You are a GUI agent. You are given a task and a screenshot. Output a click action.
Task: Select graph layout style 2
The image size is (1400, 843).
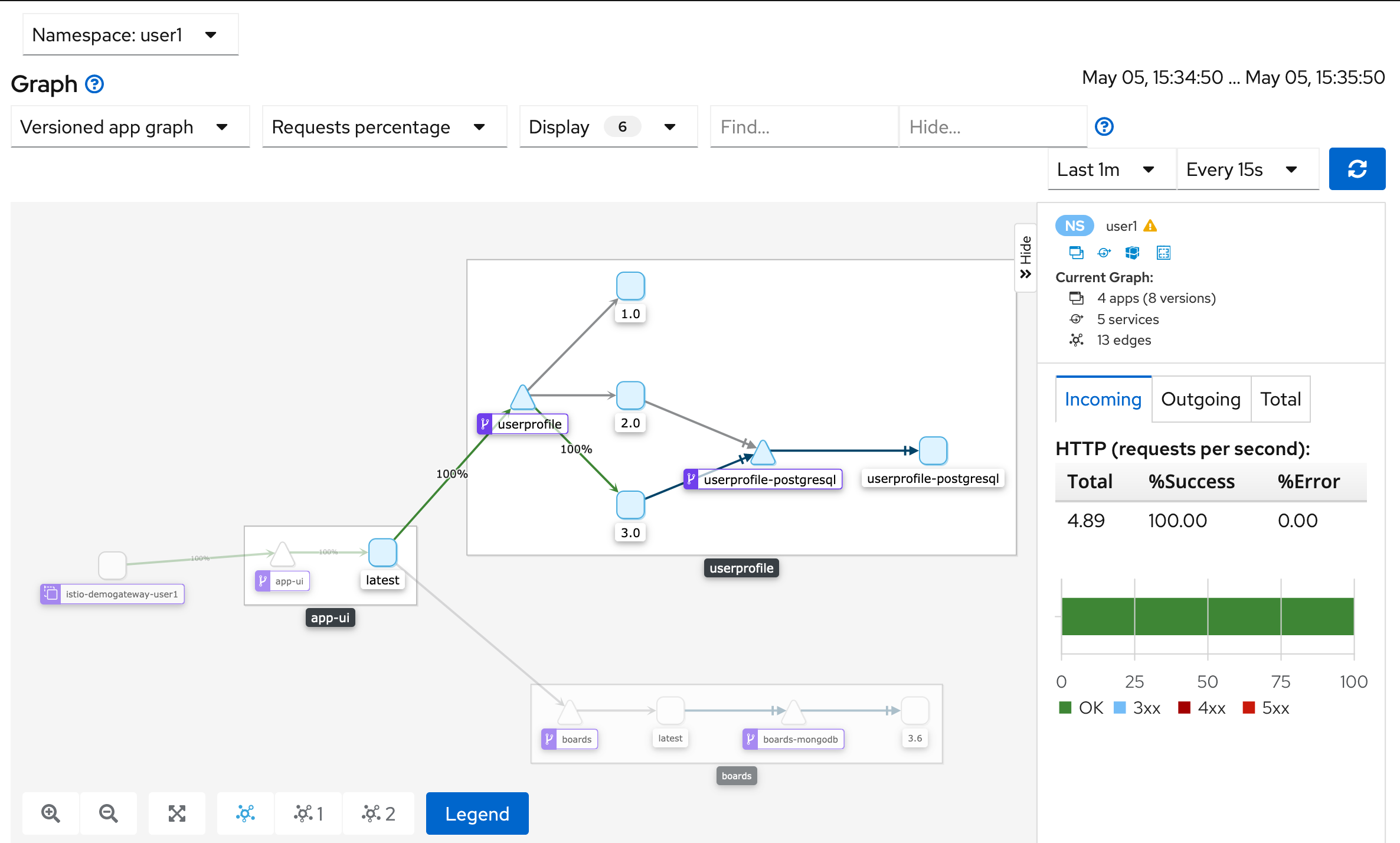click(x=378, y=813)
